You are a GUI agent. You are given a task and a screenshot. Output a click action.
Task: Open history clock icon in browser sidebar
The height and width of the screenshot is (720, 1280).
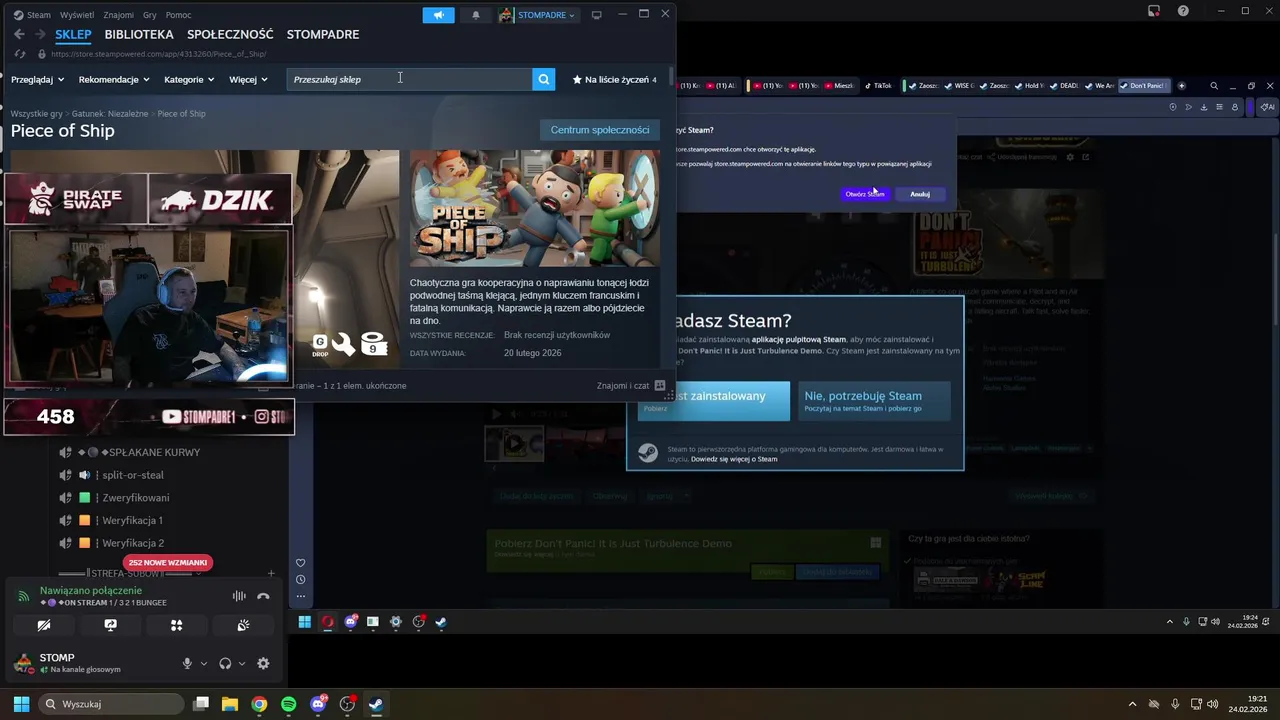300,580
